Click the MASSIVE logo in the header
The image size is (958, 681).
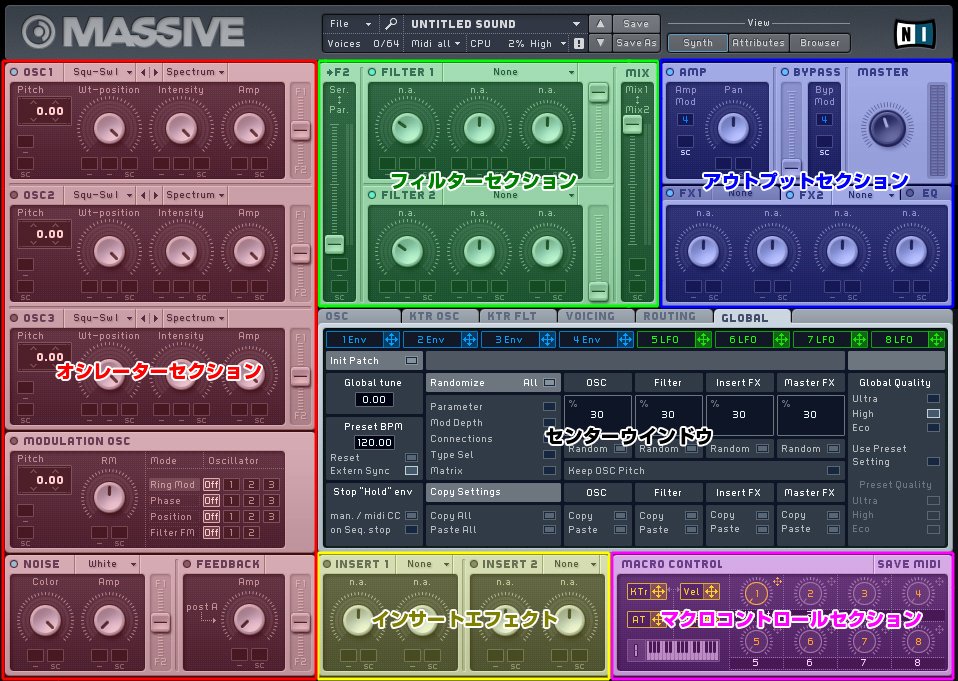[x=133, y=32]
